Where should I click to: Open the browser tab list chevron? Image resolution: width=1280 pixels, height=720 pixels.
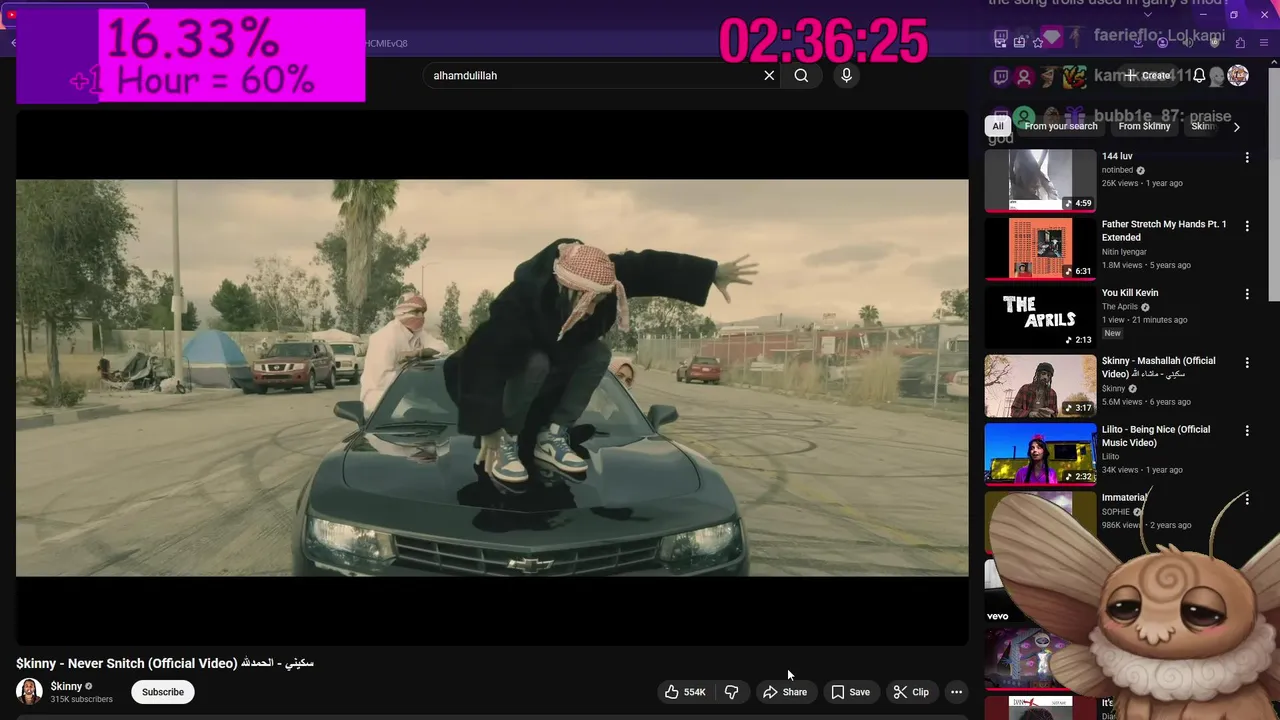[1147, 15]
